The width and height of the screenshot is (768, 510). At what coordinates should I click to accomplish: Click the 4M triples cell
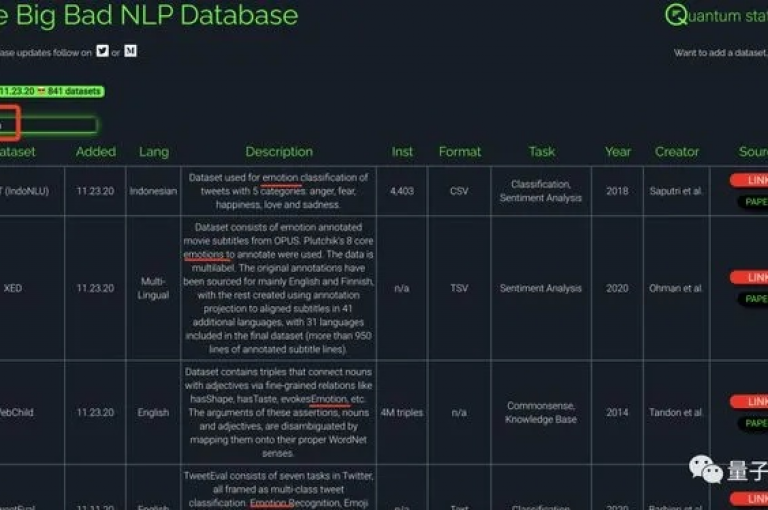(402, 413)
